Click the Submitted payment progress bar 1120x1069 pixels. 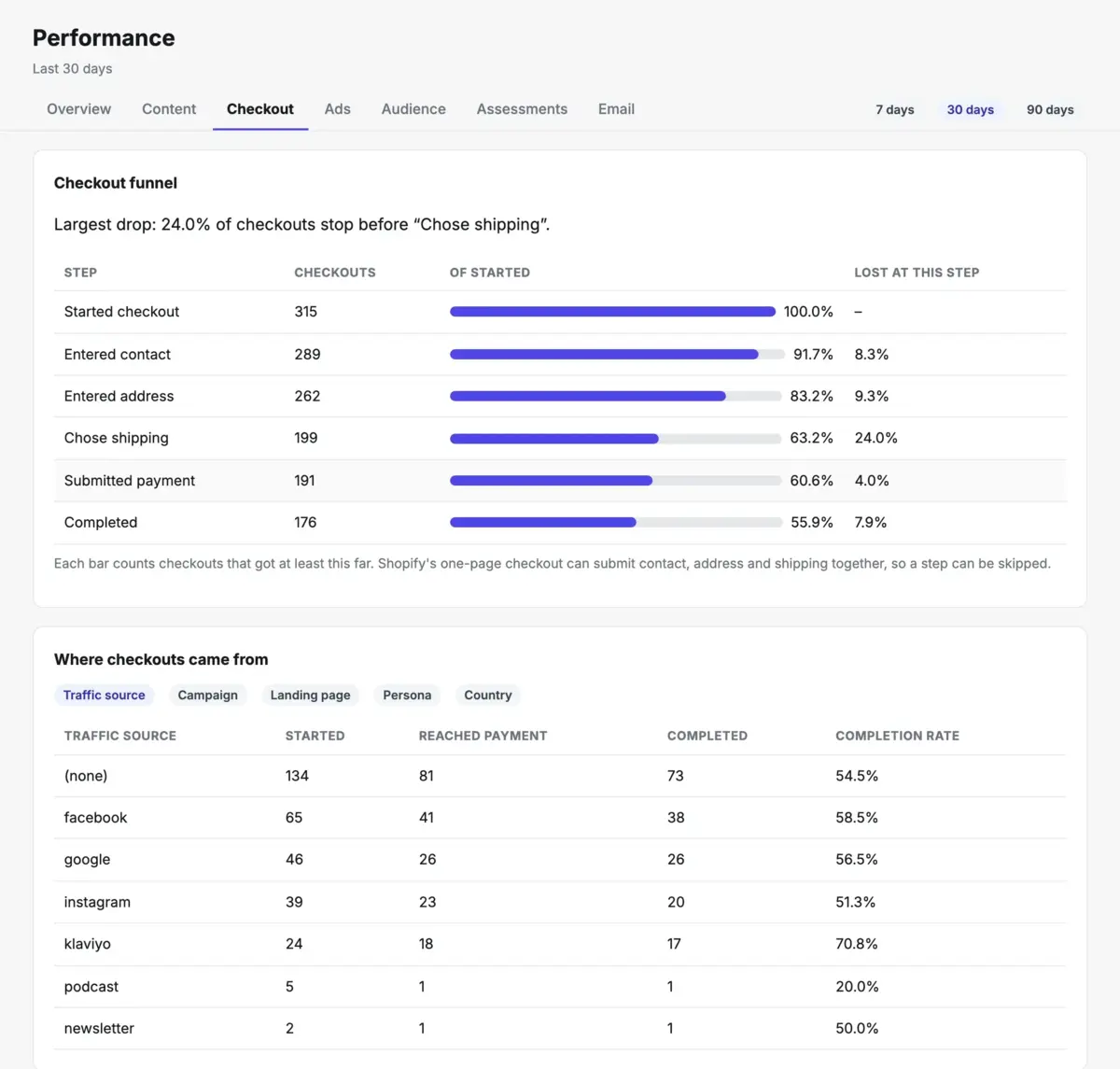[616, 481]
